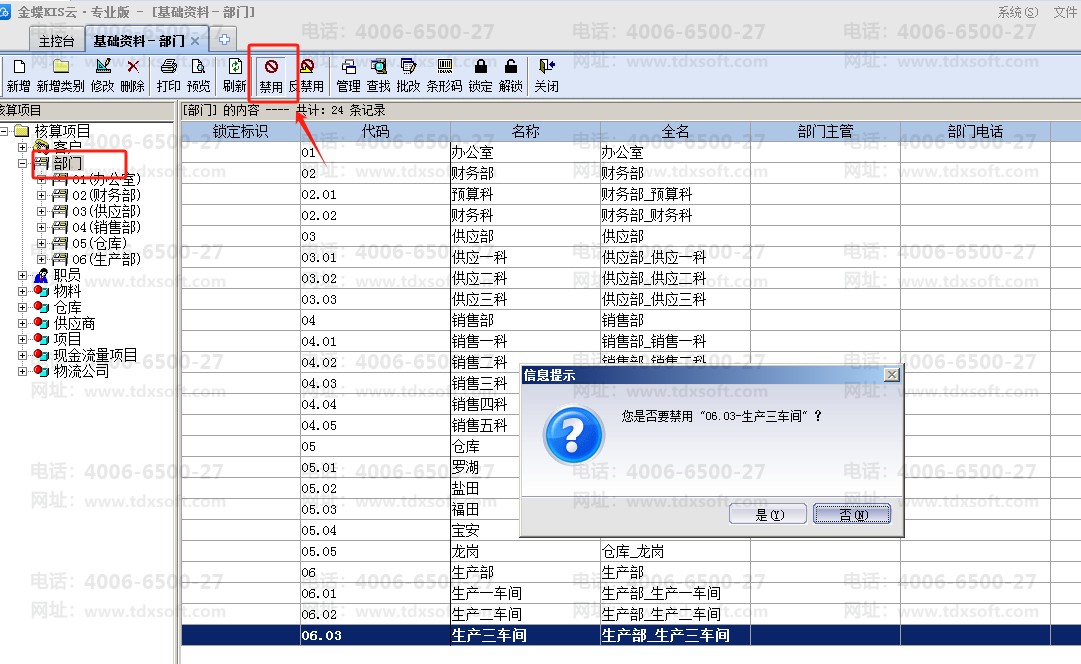The height and width of the screenshot is (664, 1081).
Task: Click the 供应部_供应三科 cell
Action: [x=675, y=299]
